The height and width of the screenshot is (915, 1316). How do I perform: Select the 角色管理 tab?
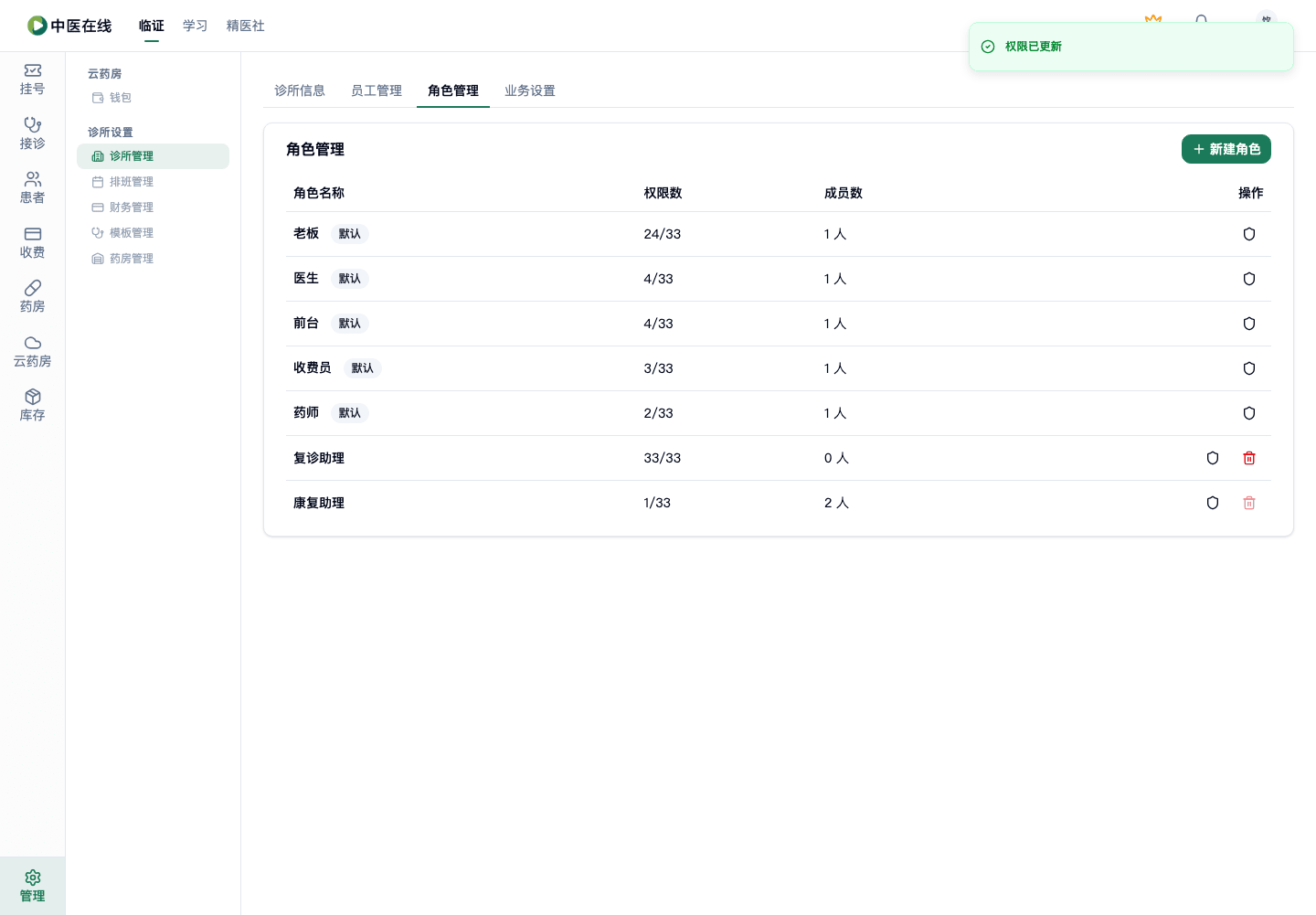[453, 90]
